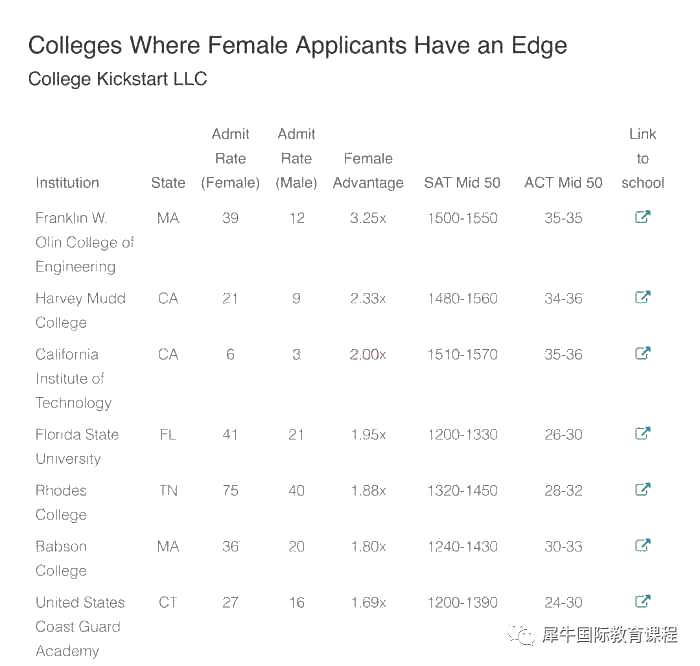Select the Harvey Mudd College institution name
Viewport: 700px width, 666px height.
tap(80, 310)
